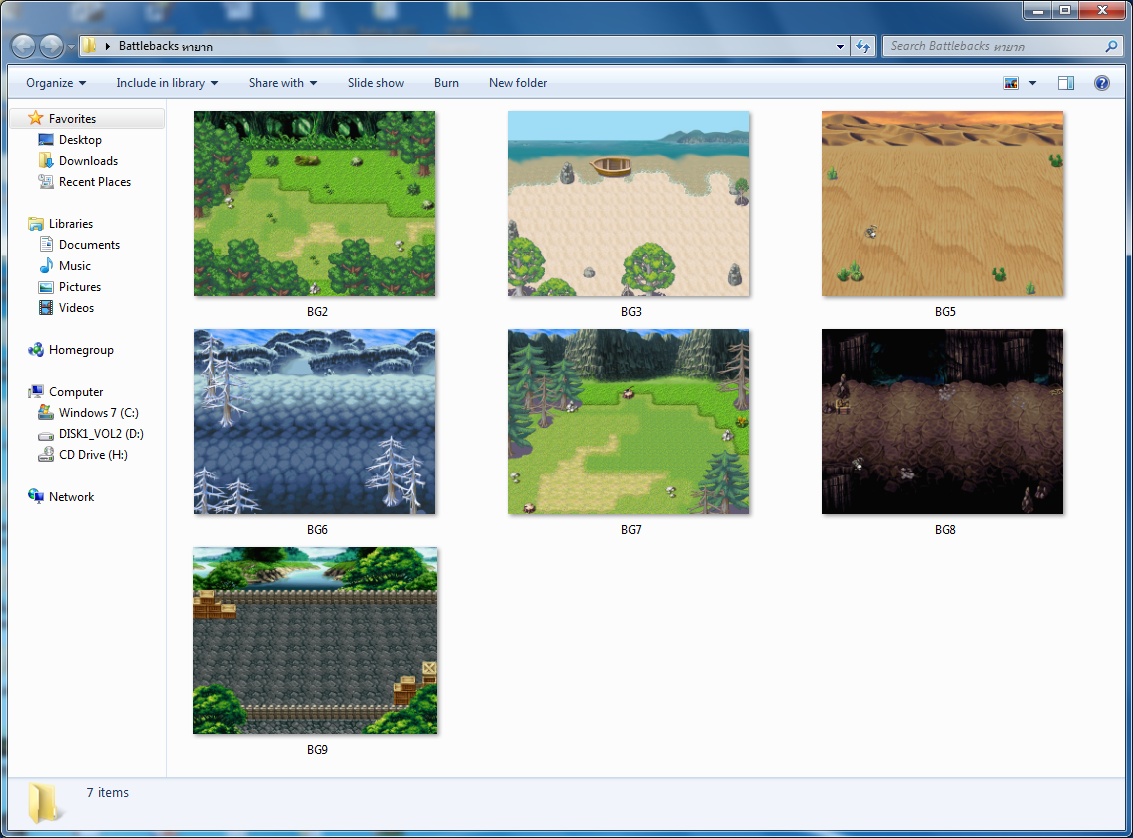Open the view options dropdown arrow
The width and height of the screenshot is (1133, 838).
(1032, 83)
